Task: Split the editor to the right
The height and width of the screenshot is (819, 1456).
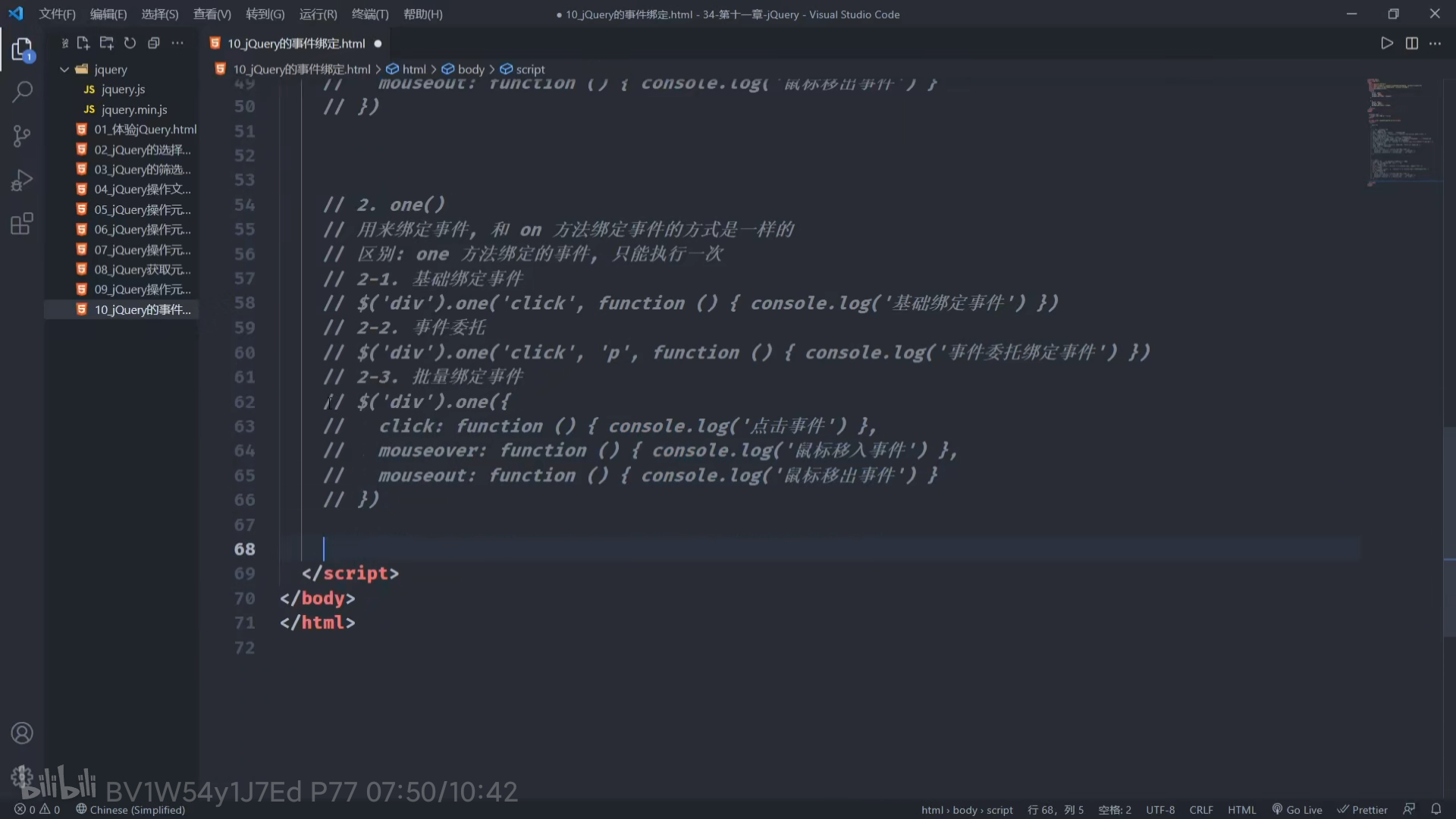Action: point(1411,43)
